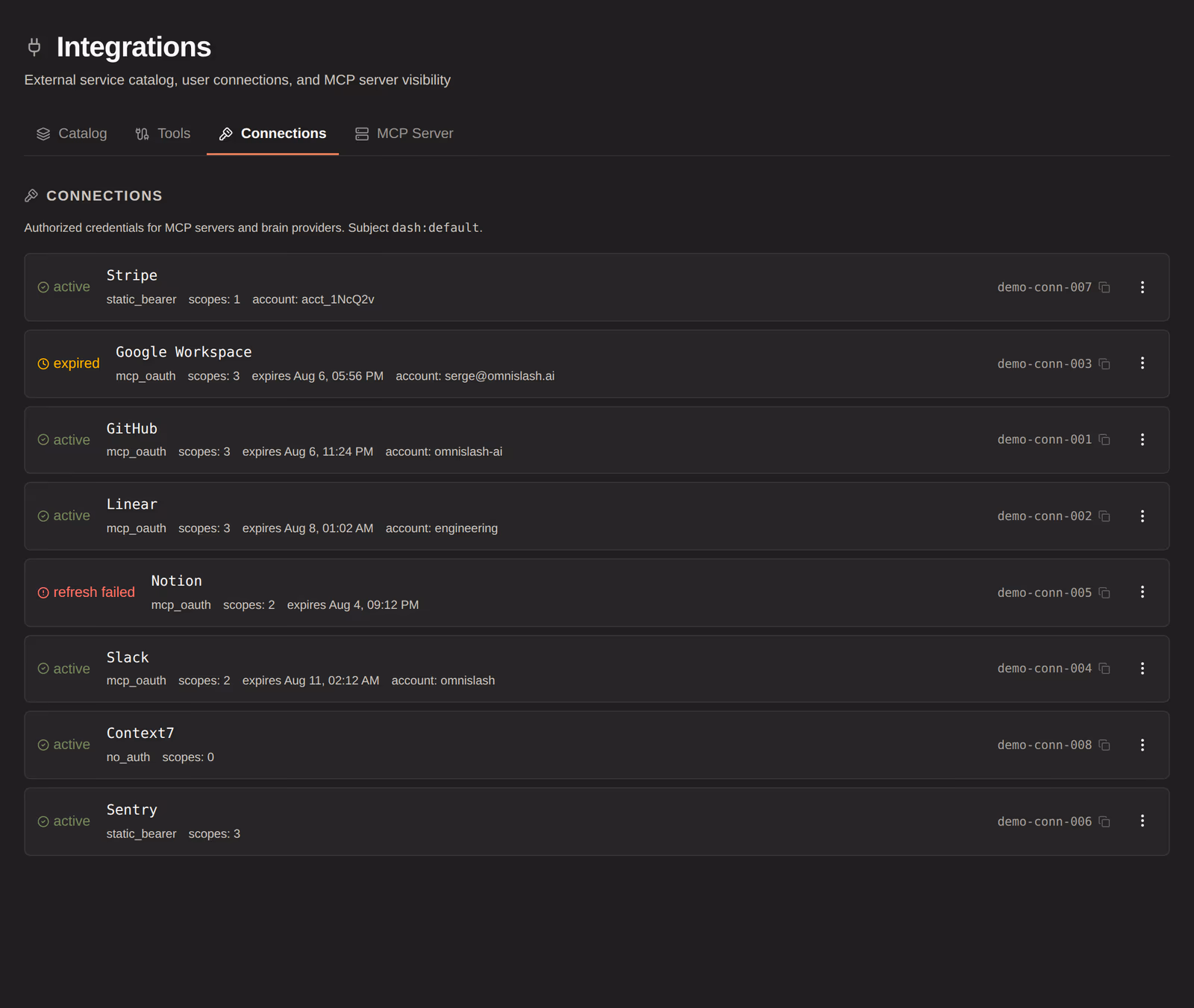This screenshot has height=1008, width=1194.
Task: Click the account: engineering text
Action: point(442,528)
